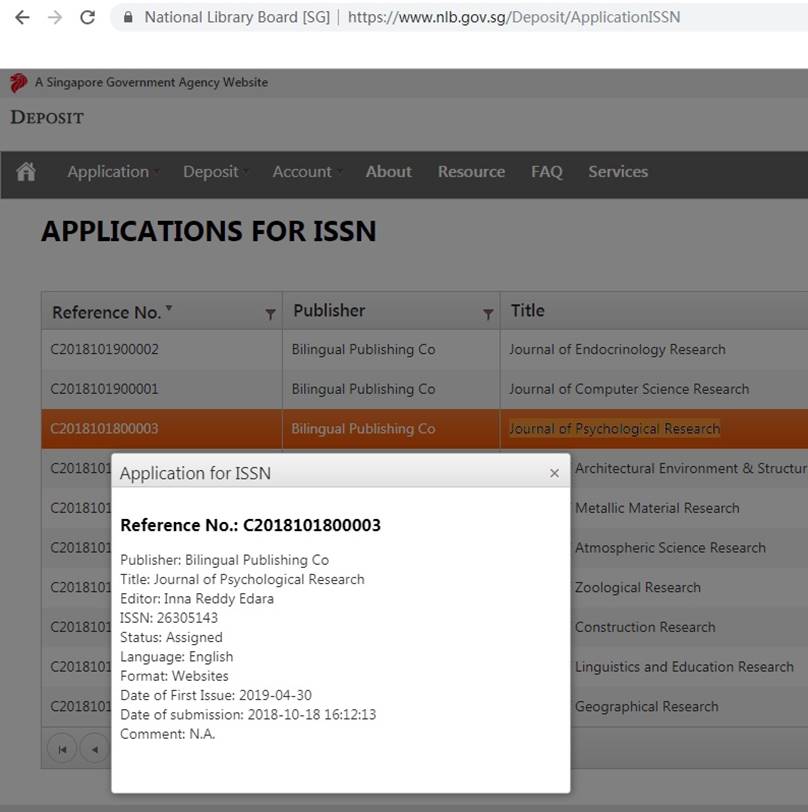Close the Application for ISSN dialog

pos(554,473)
